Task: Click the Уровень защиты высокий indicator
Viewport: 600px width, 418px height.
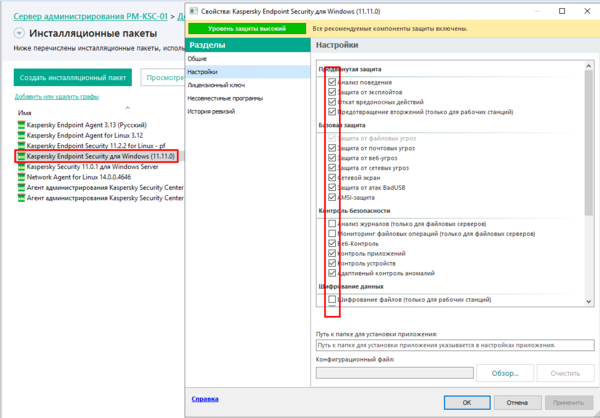Action: (247, 29)
